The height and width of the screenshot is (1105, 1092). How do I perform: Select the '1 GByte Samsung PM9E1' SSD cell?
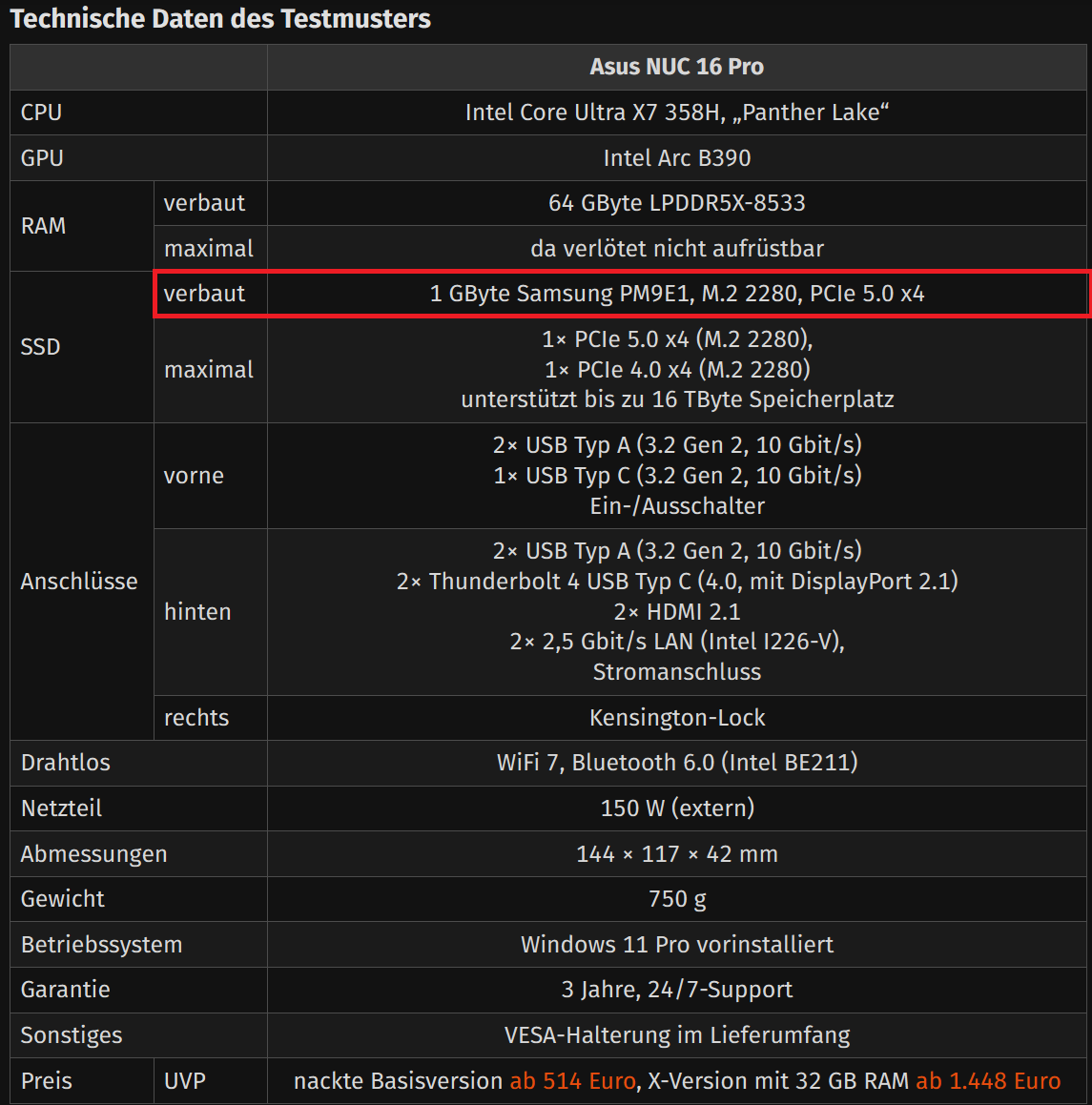tap(677, 294)
